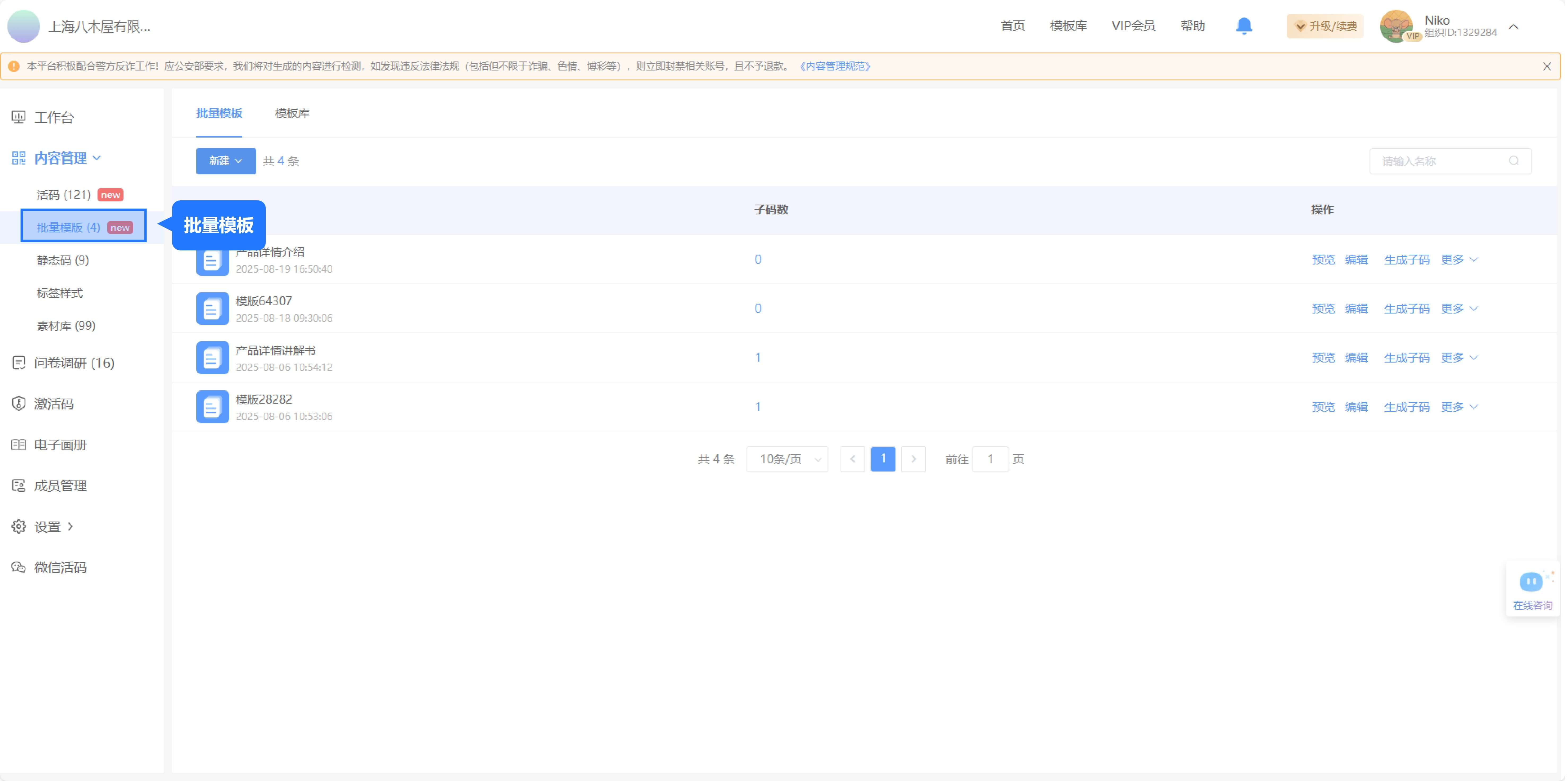Open the 在线咨询 online consult icon
Screen dimensions: 1568x781
[x=1531, y=582]
